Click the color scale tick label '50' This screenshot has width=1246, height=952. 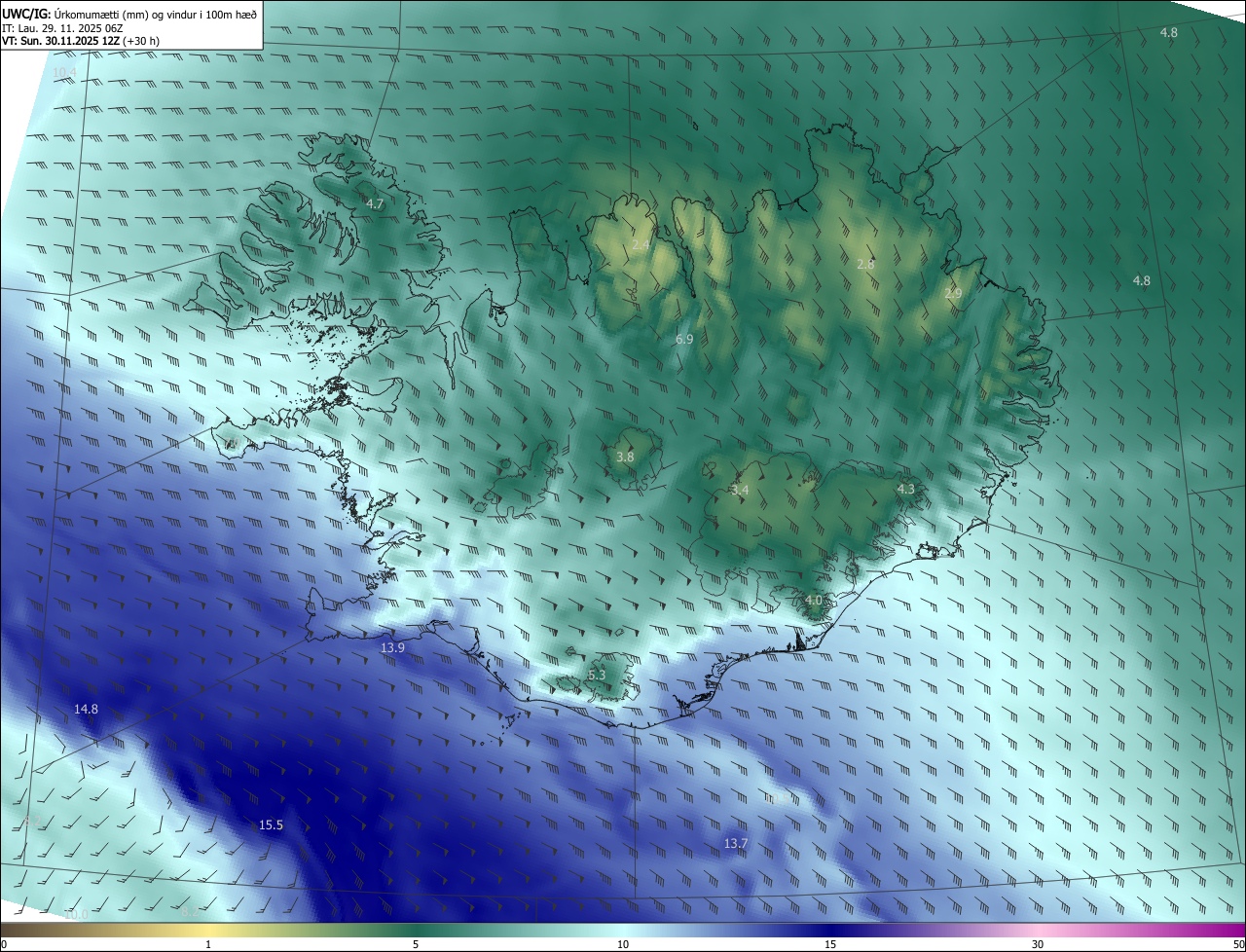(1238, 944)
